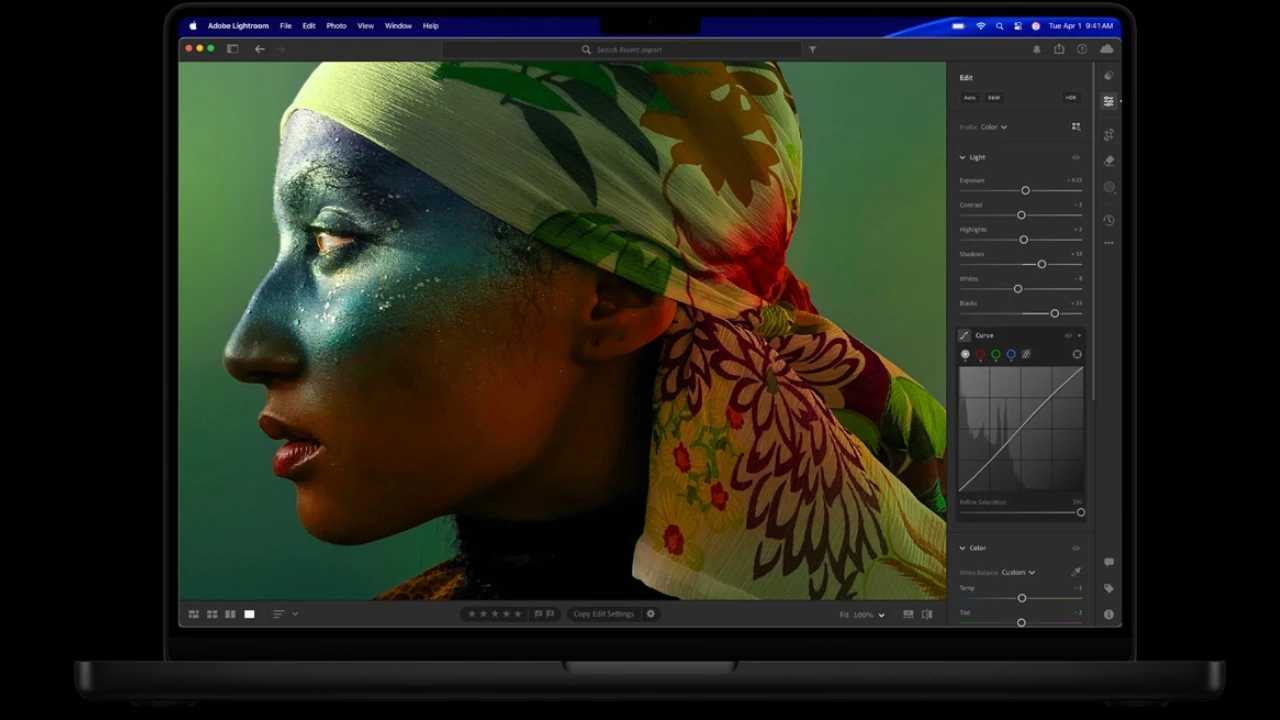Open the comments panel icon
The image size is (1280, 720).
pos(1108,563)
